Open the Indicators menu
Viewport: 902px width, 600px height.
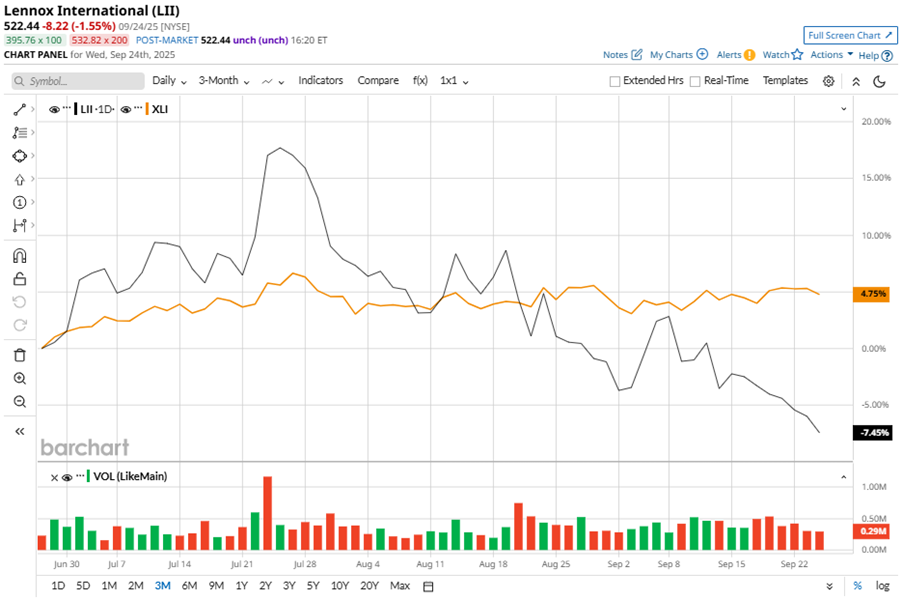(x=320, y=81)
